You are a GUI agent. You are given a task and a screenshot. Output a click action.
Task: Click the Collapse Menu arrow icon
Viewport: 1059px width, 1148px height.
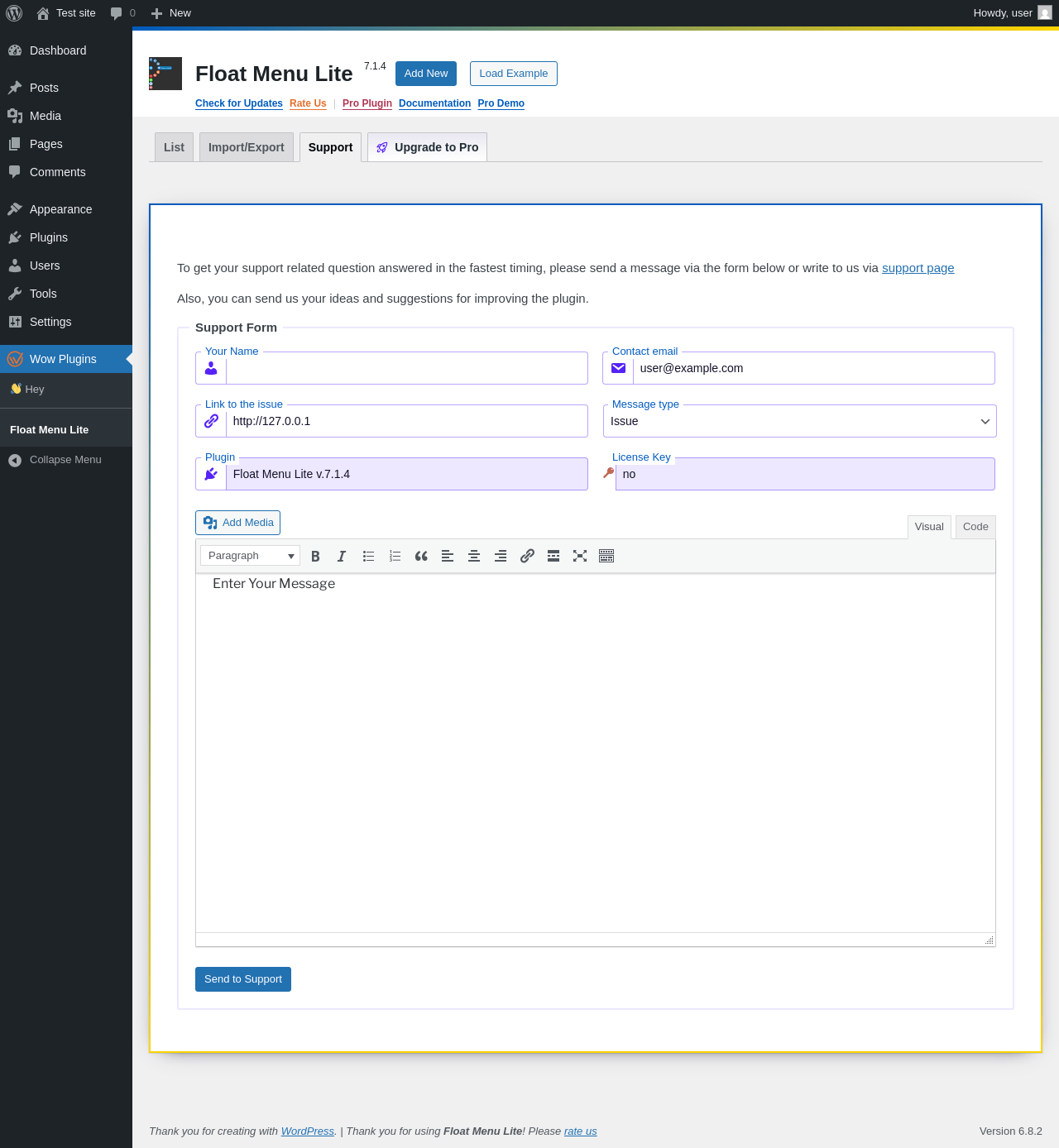coord(15,460)
